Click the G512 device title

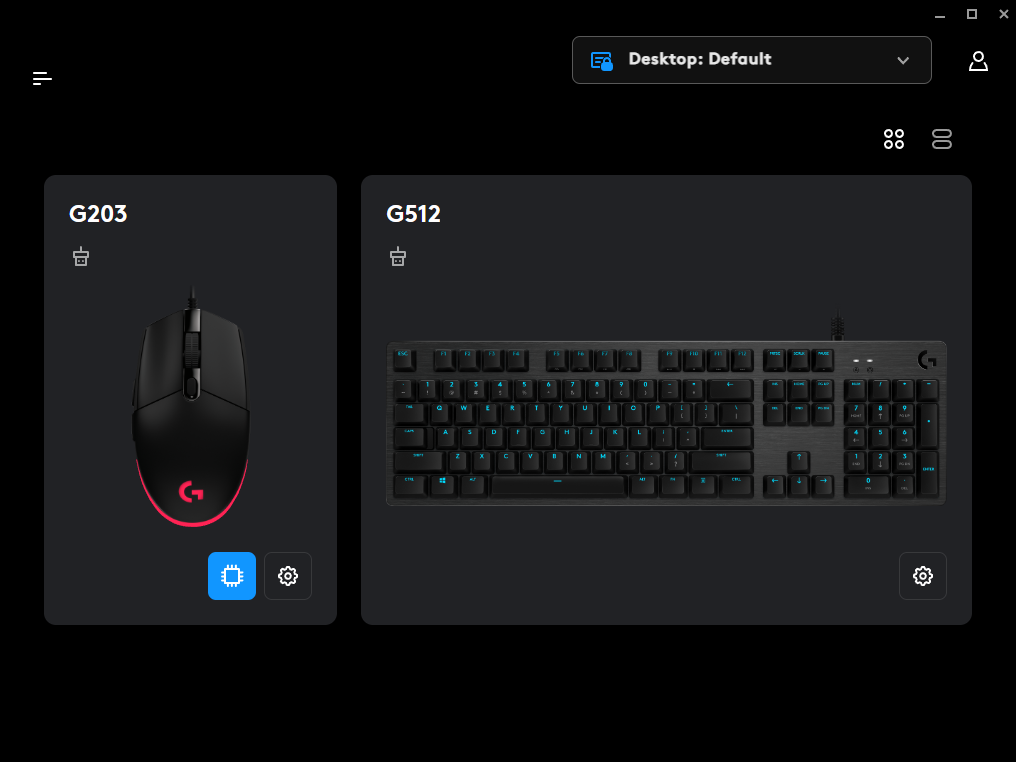413,214
